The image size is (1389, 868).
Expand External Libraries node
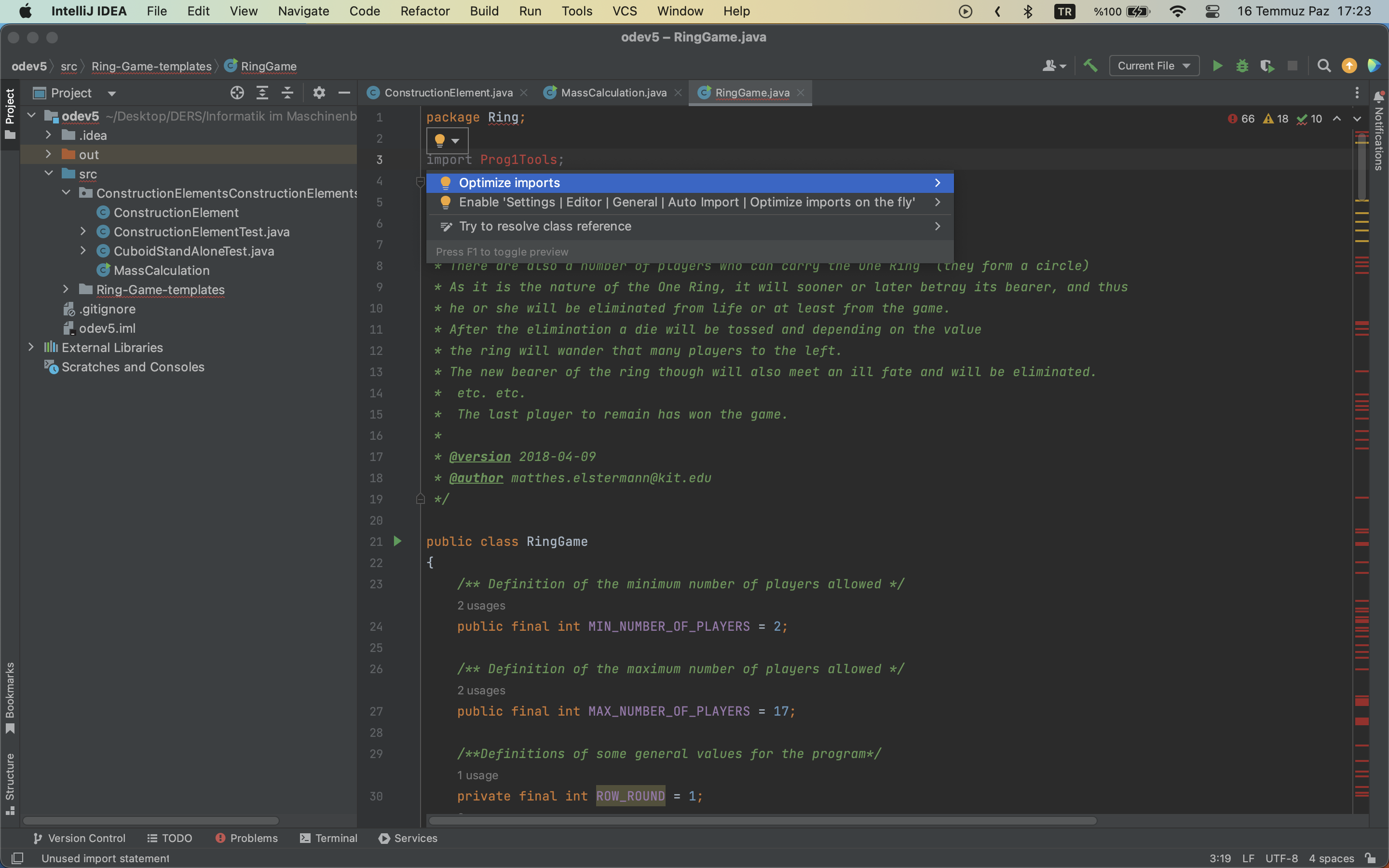tap(31, 347)
